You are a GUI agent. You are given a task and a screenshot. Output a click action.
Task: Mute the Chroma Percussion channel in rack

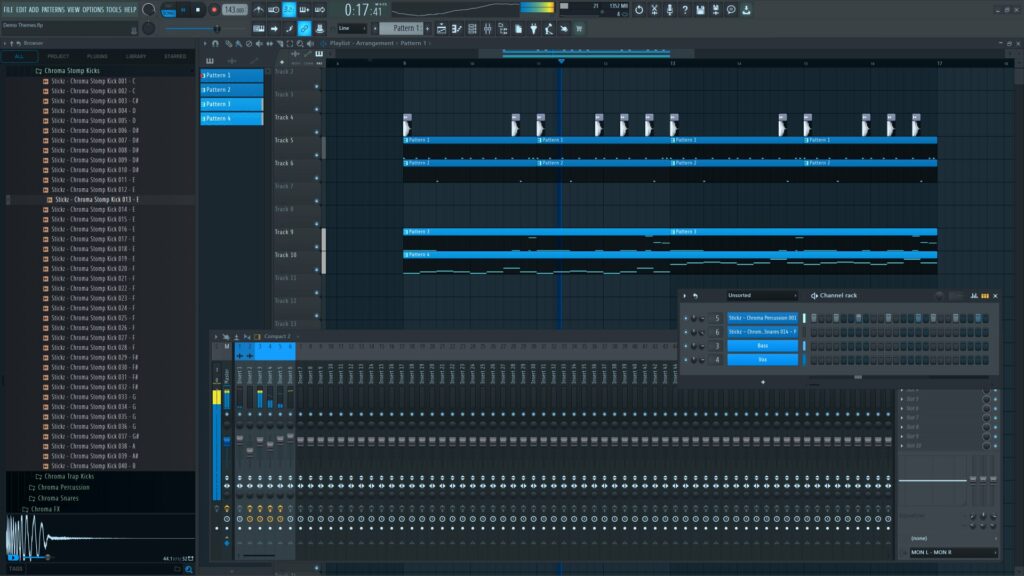coord(686,318)
